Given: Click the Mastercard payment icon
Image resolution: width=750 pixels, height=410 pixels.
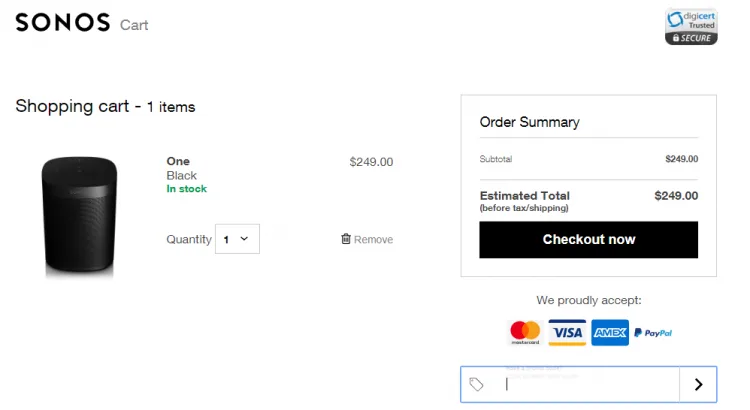Looking at the screenshot, I should [x=525, y=332].
